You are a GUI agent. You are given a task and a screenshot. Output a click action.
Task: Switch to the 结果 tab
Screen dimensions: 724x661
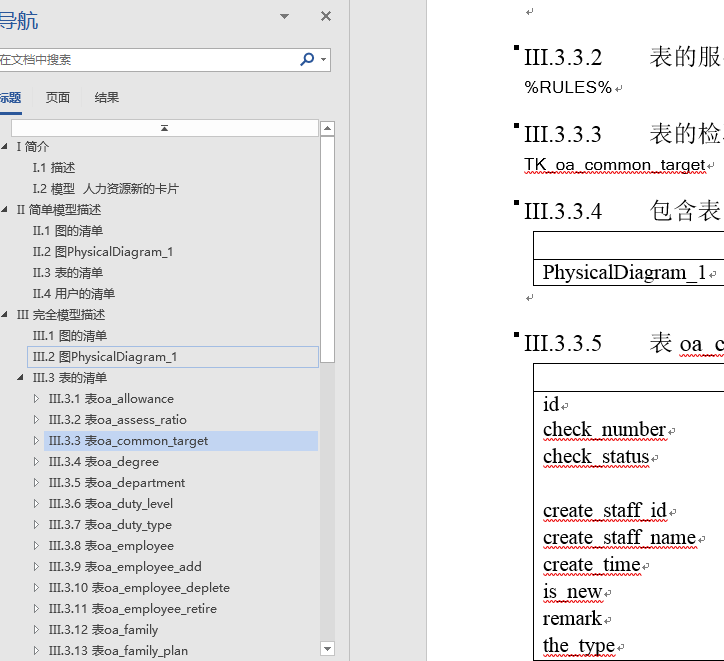click(107, 97)
